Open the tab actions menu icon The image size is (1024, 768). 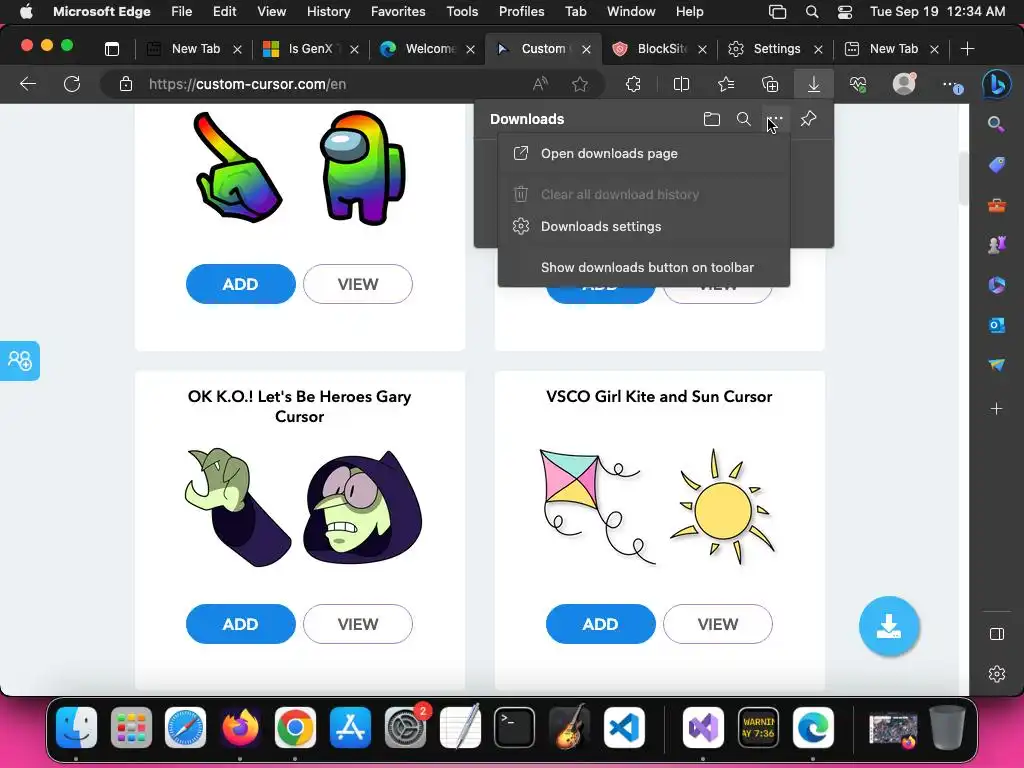[112, 49]
